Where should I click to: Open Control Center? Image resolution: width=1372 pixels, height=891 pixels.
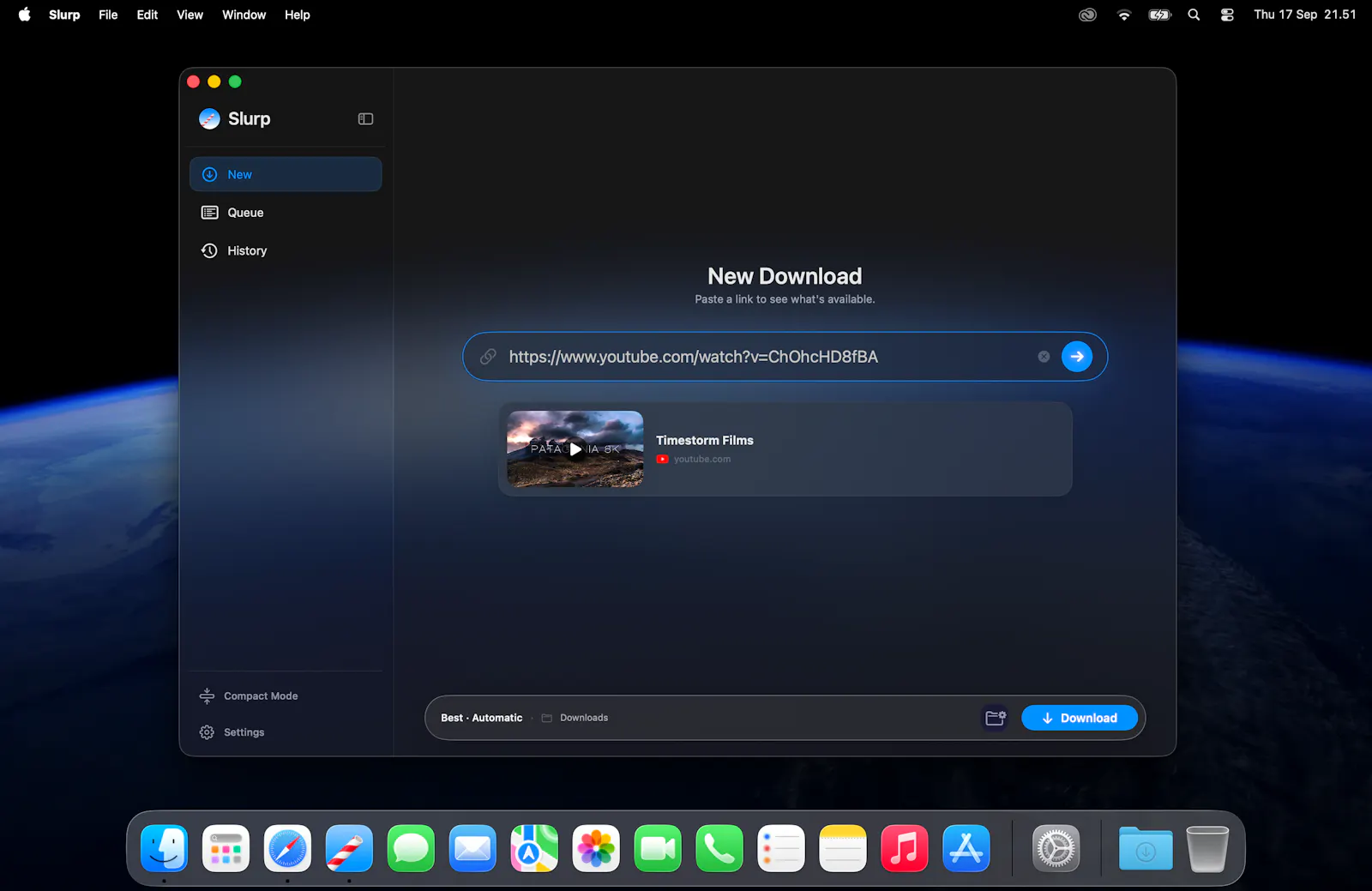pos(1227,15)
